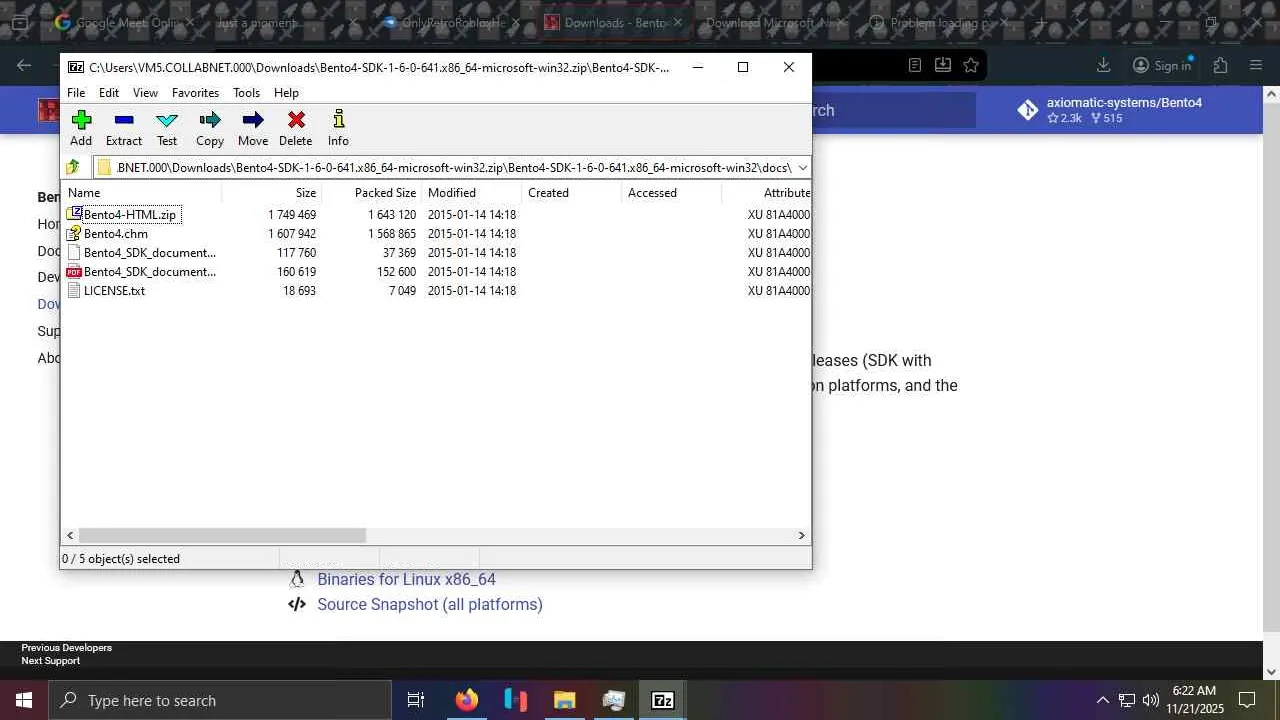Open the Favorites menu

195,93
